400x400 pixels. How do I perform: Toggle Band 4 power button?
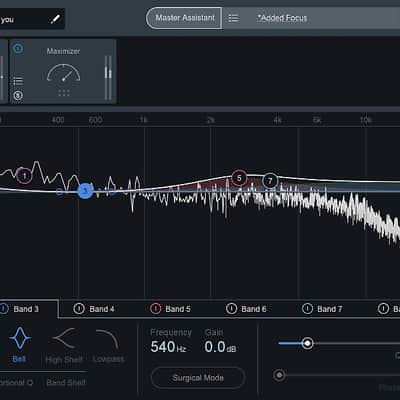point(79,309)
